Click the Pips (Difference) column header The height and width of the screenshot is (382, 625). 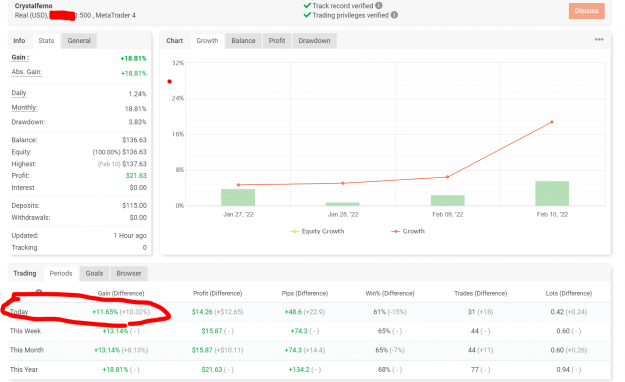tap(305, 293)
